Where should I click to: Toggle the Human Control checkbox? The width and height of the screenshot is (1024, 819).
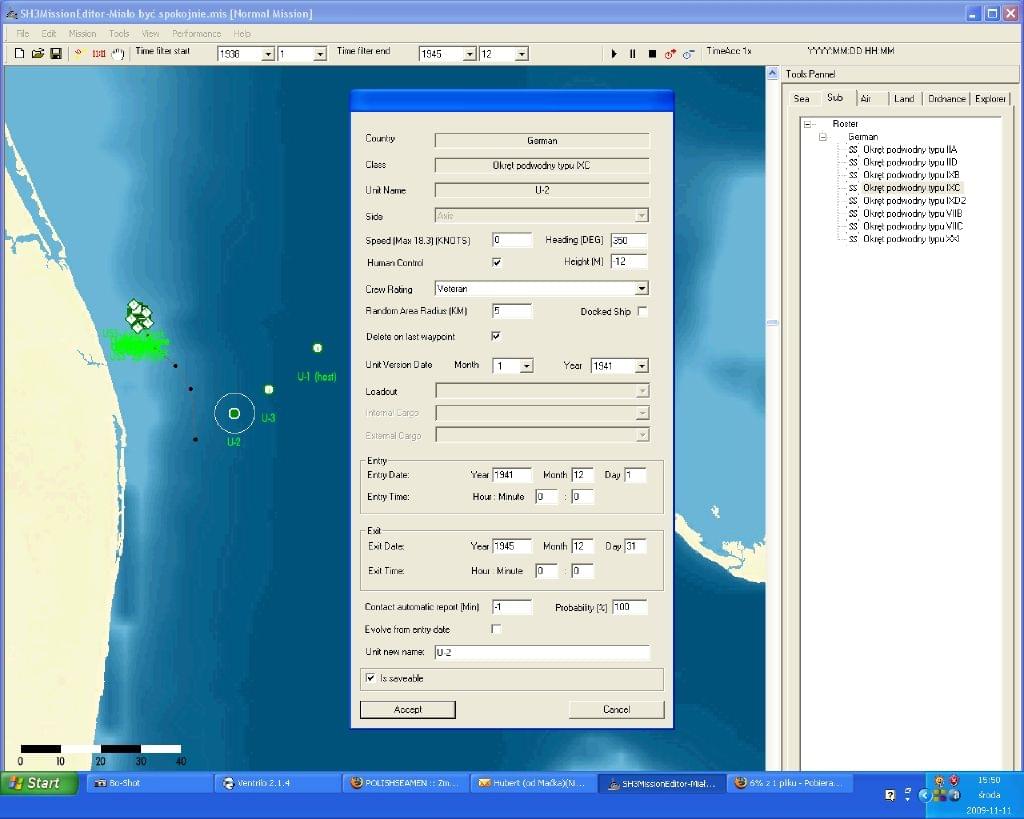point(496,263)
